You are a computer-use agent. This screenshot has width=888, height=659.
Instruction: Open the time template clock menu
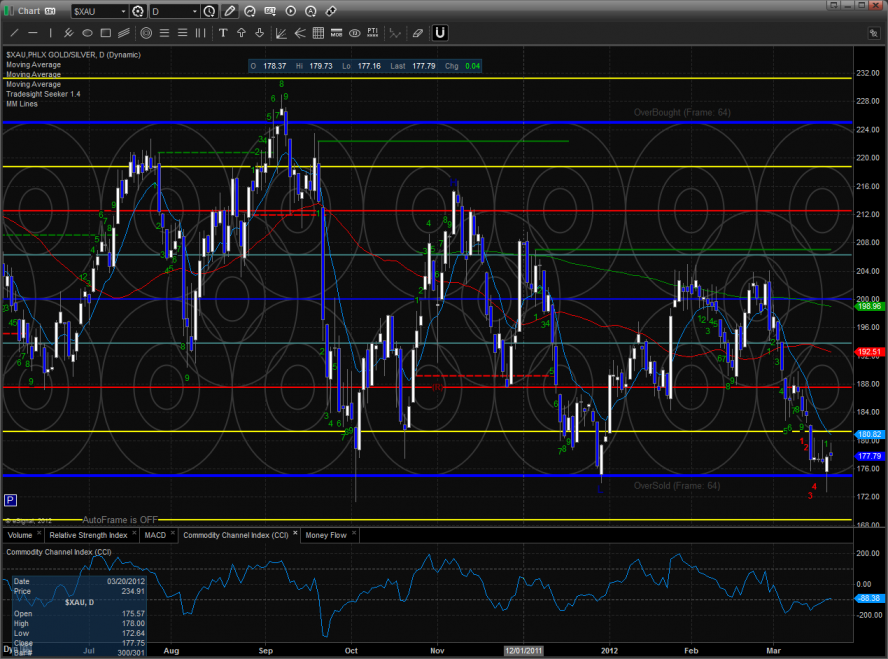click(209, 12)
